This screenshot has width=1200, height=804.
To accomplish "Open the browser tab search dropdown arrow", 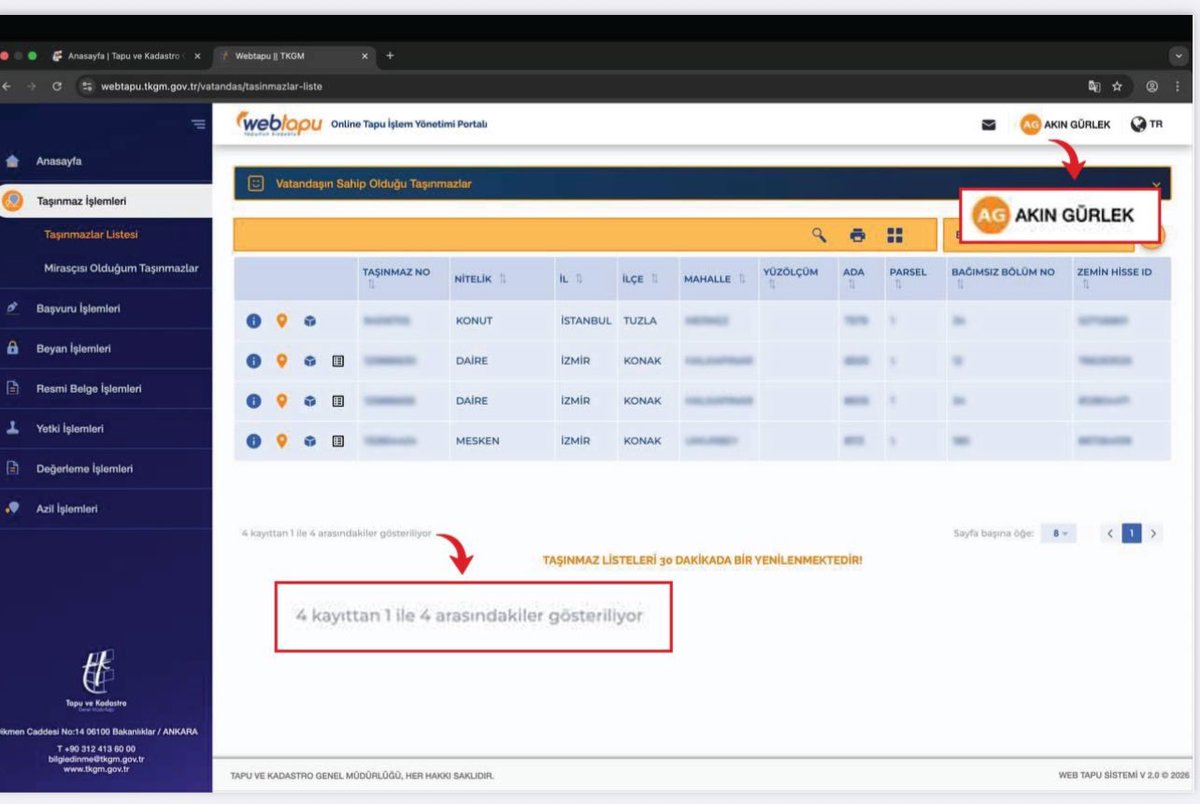I will click(1177, 56).
